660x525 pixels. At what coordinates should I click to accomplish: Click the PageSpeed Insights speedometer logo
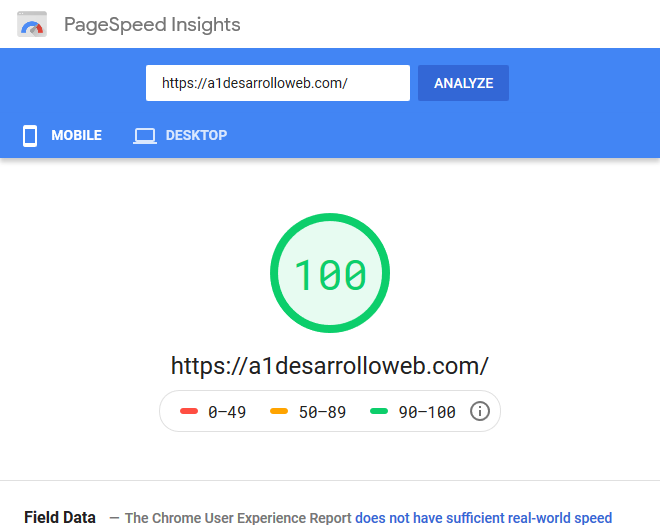(32, 24)
